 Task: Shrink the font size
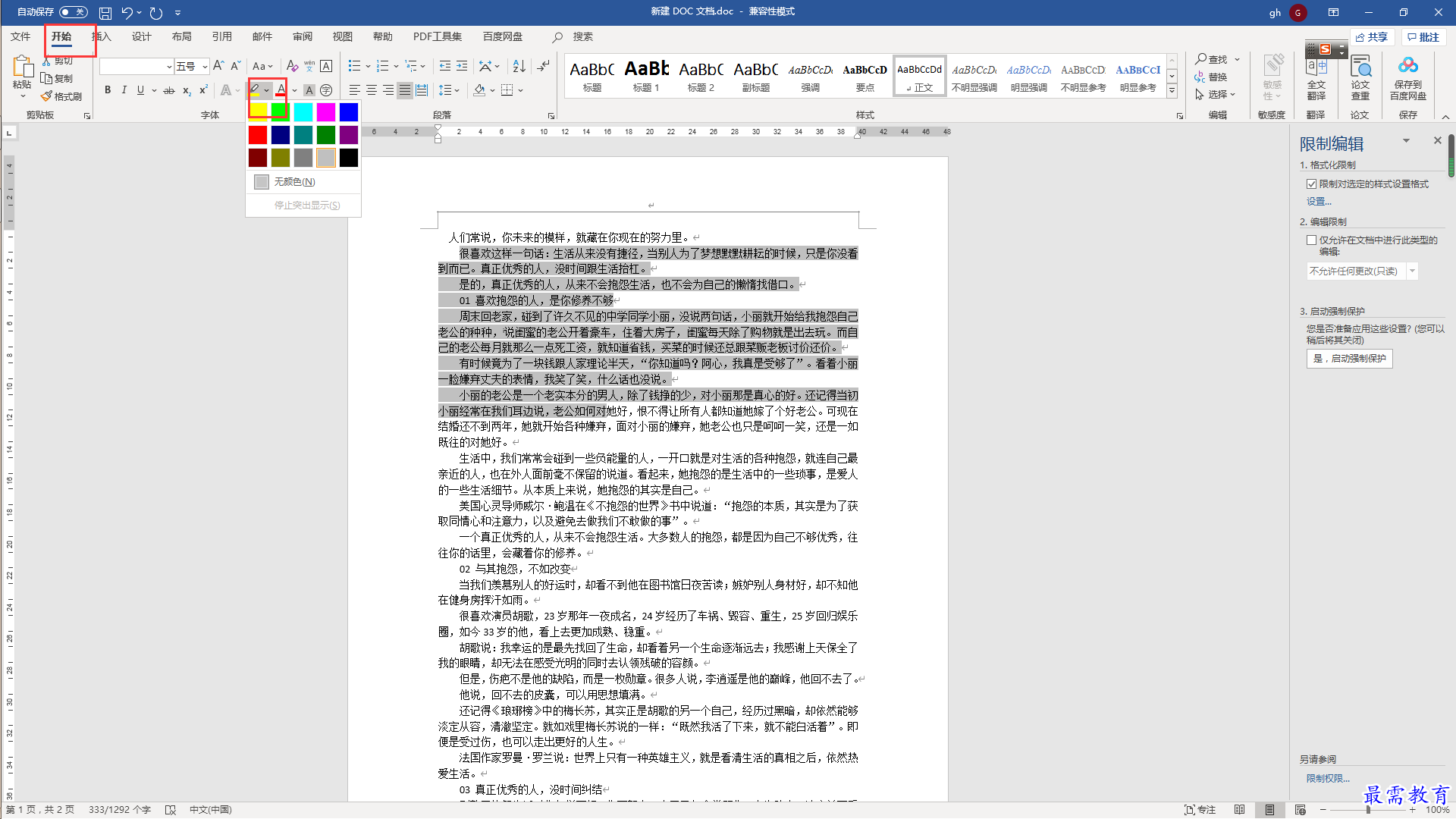point(236,66)
